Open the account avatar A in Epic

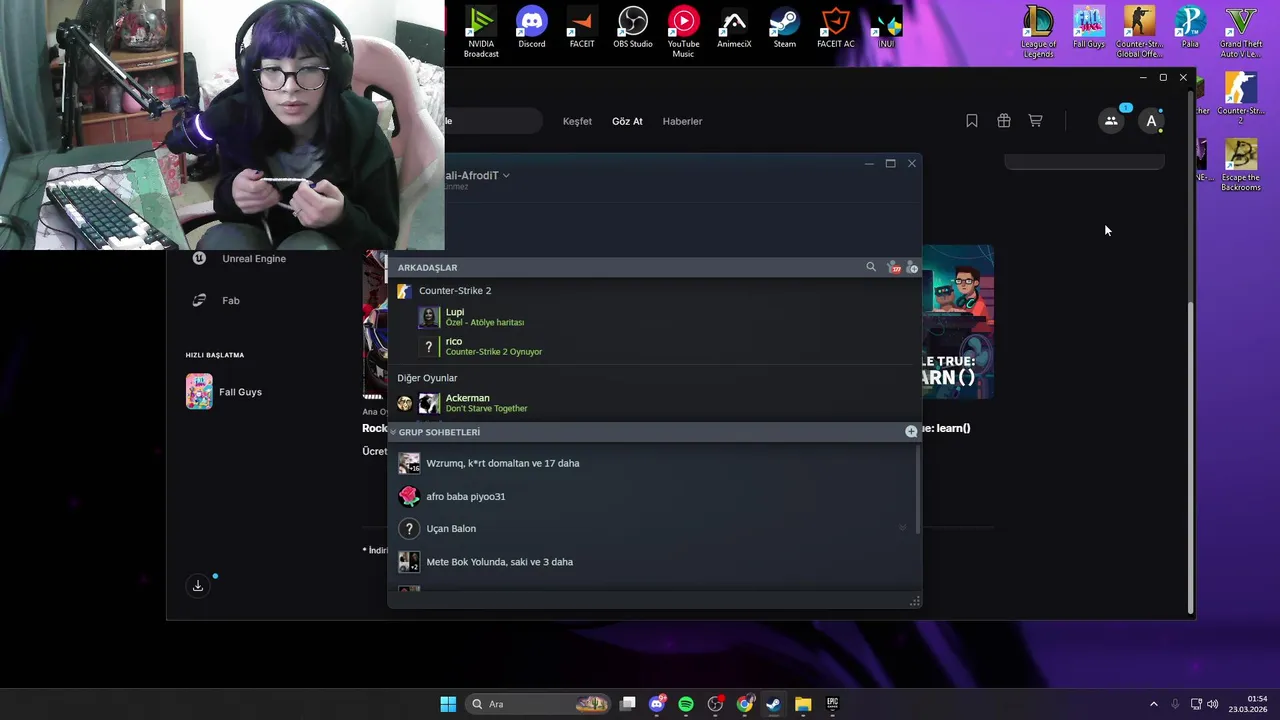pyautogui.click(x=1152, y=121)
